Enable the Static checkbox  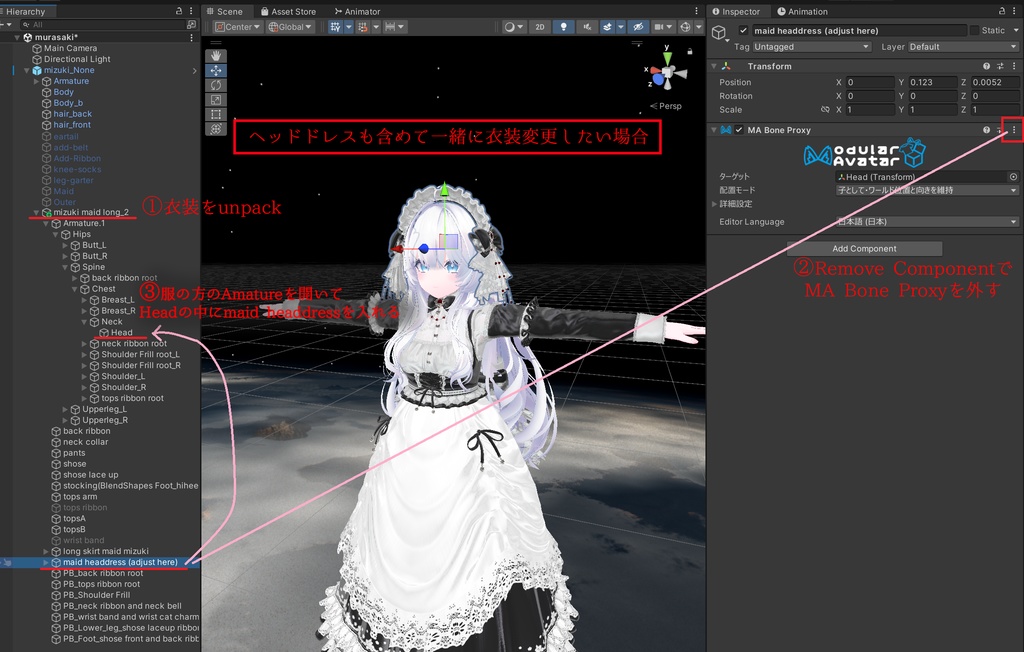(x=974, y=31)
